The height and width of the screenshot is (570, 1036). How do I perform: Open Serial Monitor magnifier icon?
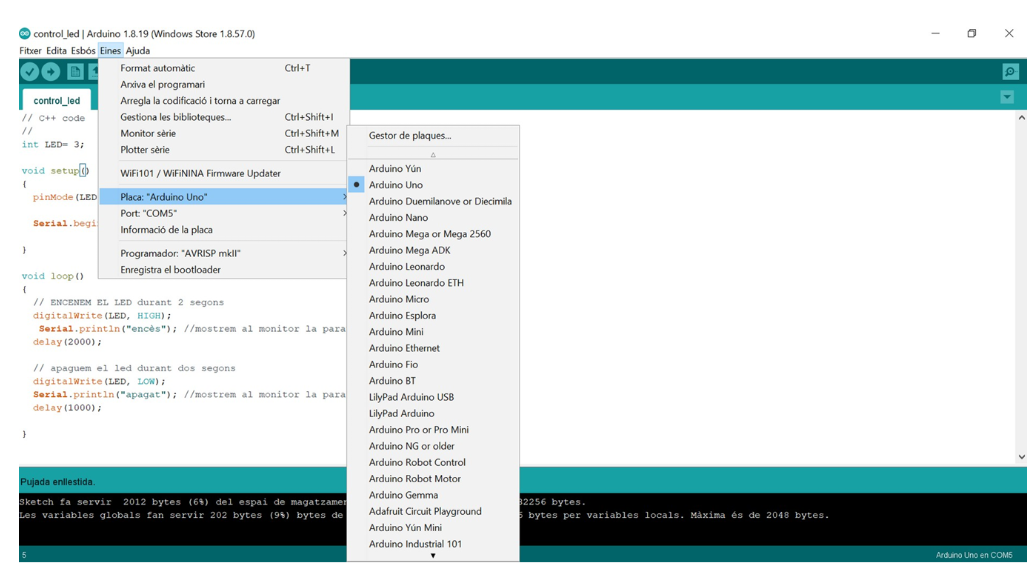tap(1010, 72)
